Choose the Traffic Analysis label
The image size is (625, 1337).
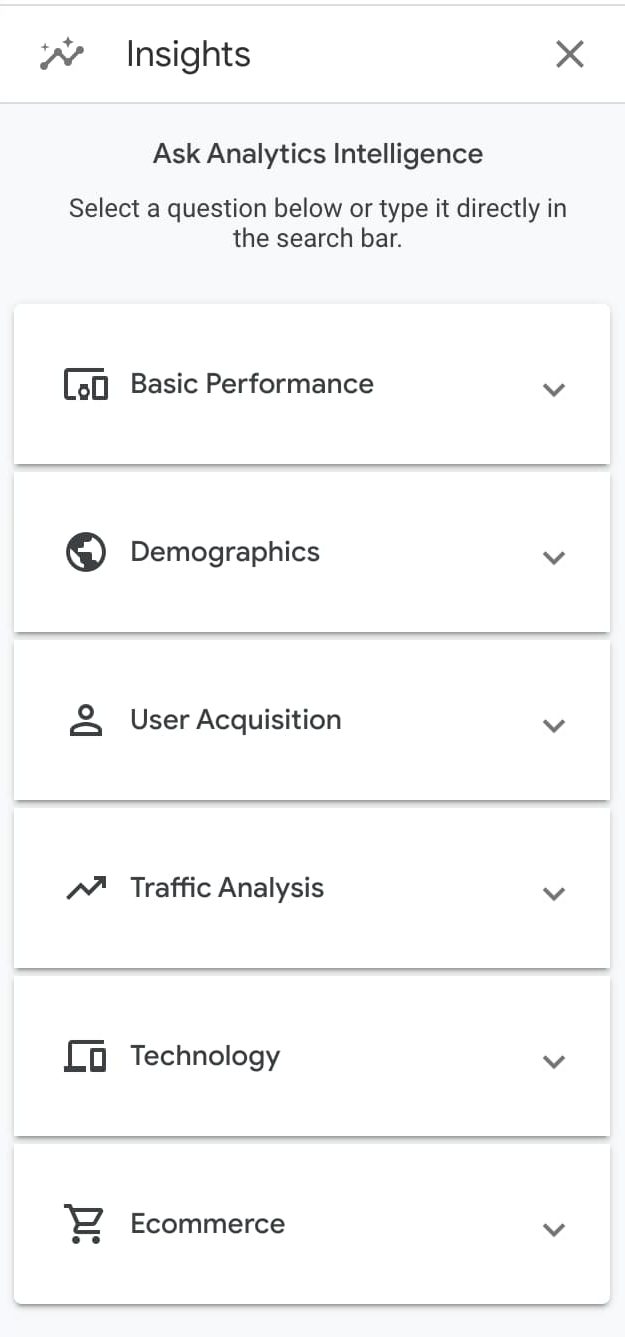click(227, 888)
